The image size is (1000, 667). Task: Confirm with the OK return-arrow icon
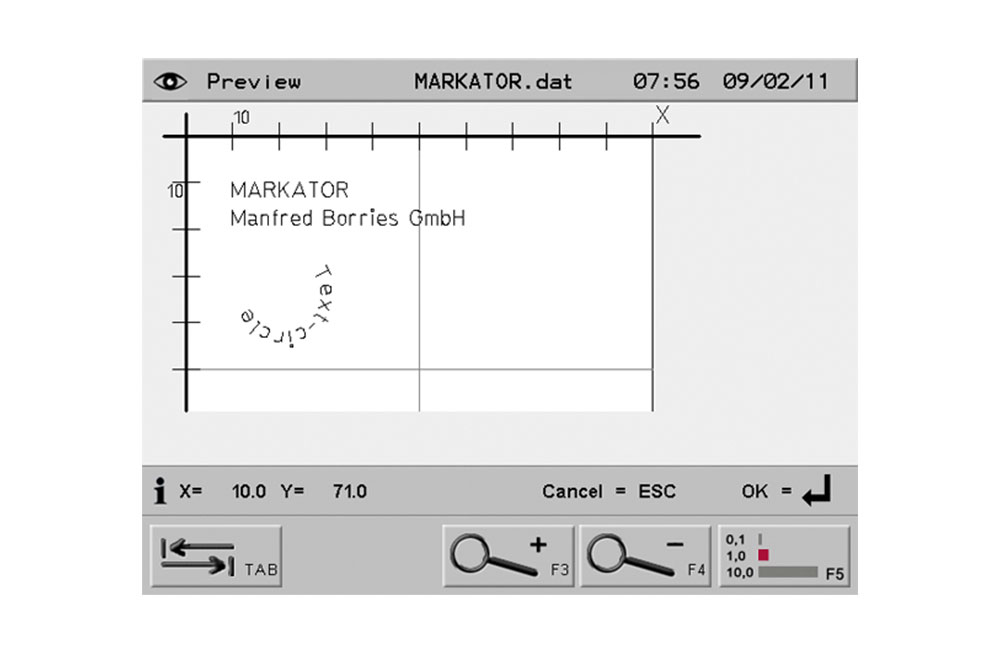pos(817,490)
